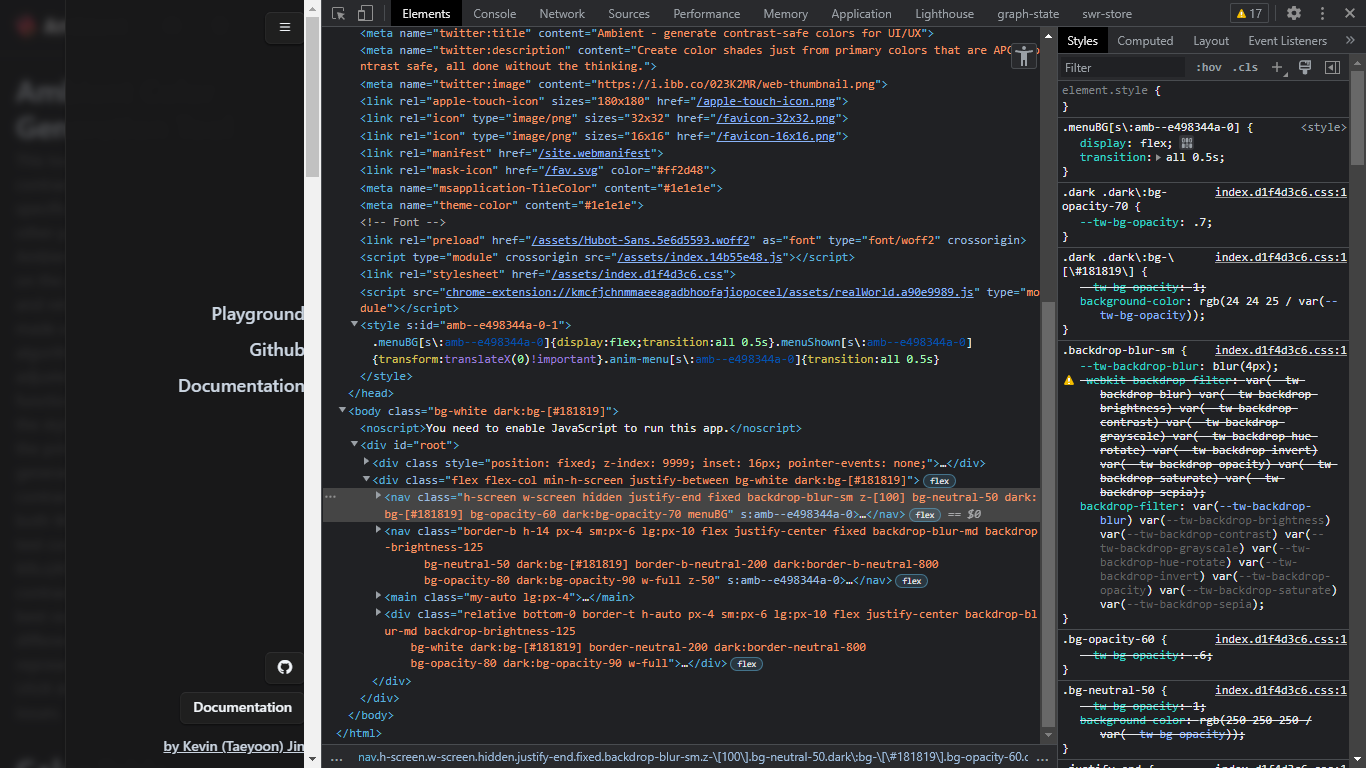Open DevTools settings gear
The width and height of the screenshot is (1366, 768).
coord(1294,13)
